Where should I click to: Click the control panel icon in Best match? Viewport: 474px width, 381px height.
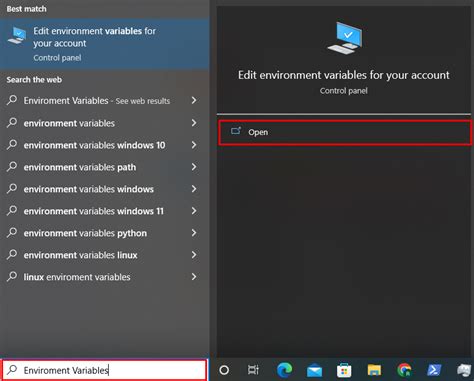(17, 36)
